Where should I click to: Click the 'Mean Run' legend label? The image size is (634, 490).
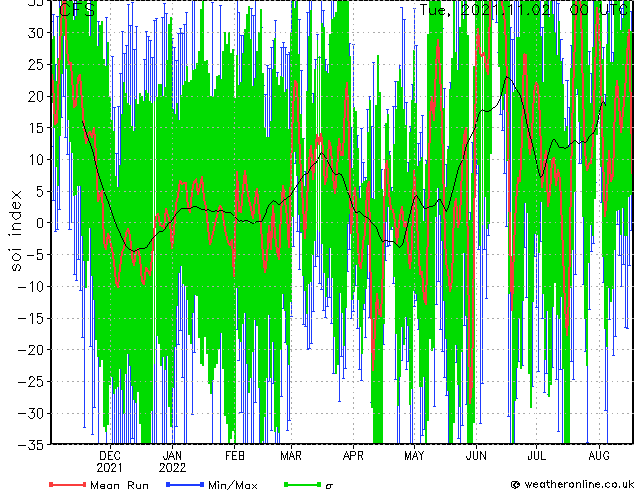click(x=119, y=485)
